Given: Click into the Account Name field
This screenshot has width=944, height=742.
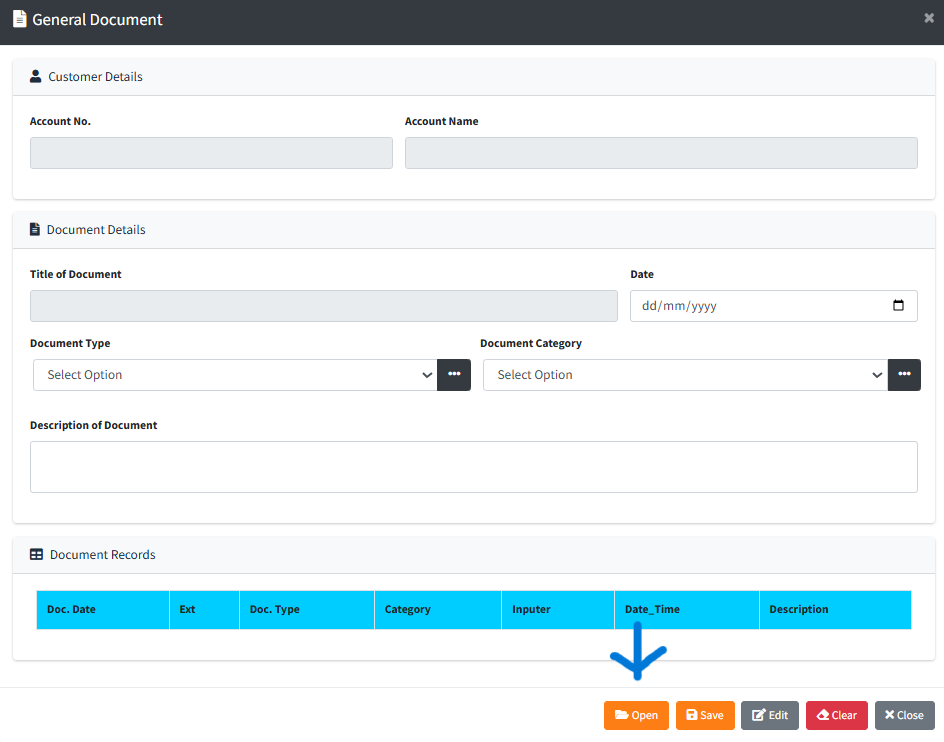Looking at the screenshot, I should (661, 153).
